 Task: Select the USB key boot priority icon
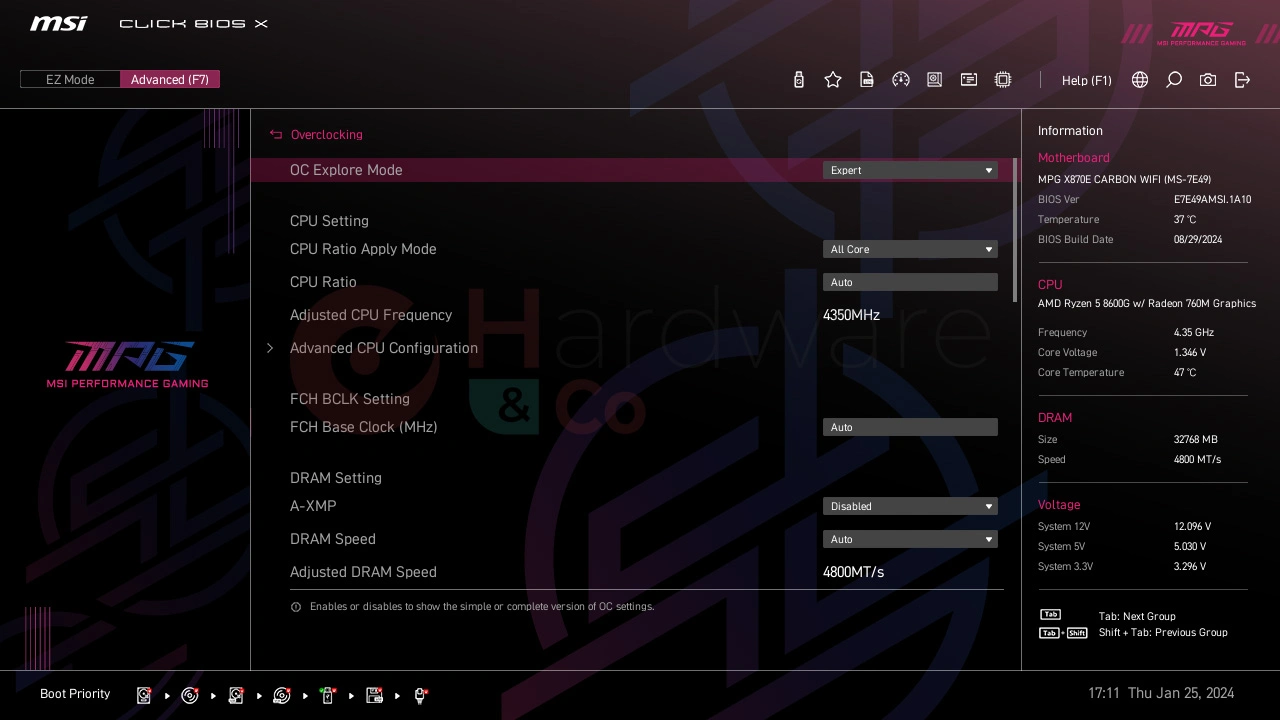pos(328,695)
